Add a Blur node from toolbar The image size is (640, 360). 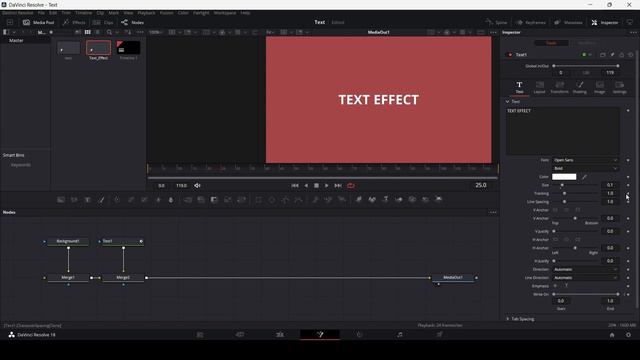pyautogui.click(x=171, y=200)
